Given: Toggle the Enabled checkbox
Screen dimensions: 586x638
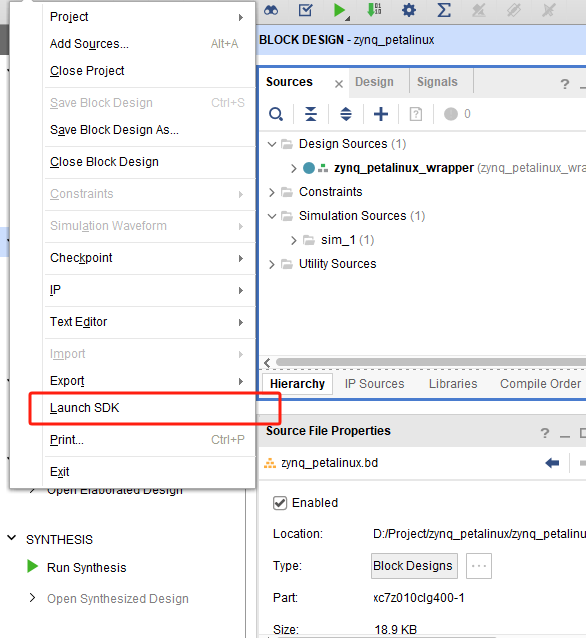Looking at the screenshot, I should (x=280, y=503).
